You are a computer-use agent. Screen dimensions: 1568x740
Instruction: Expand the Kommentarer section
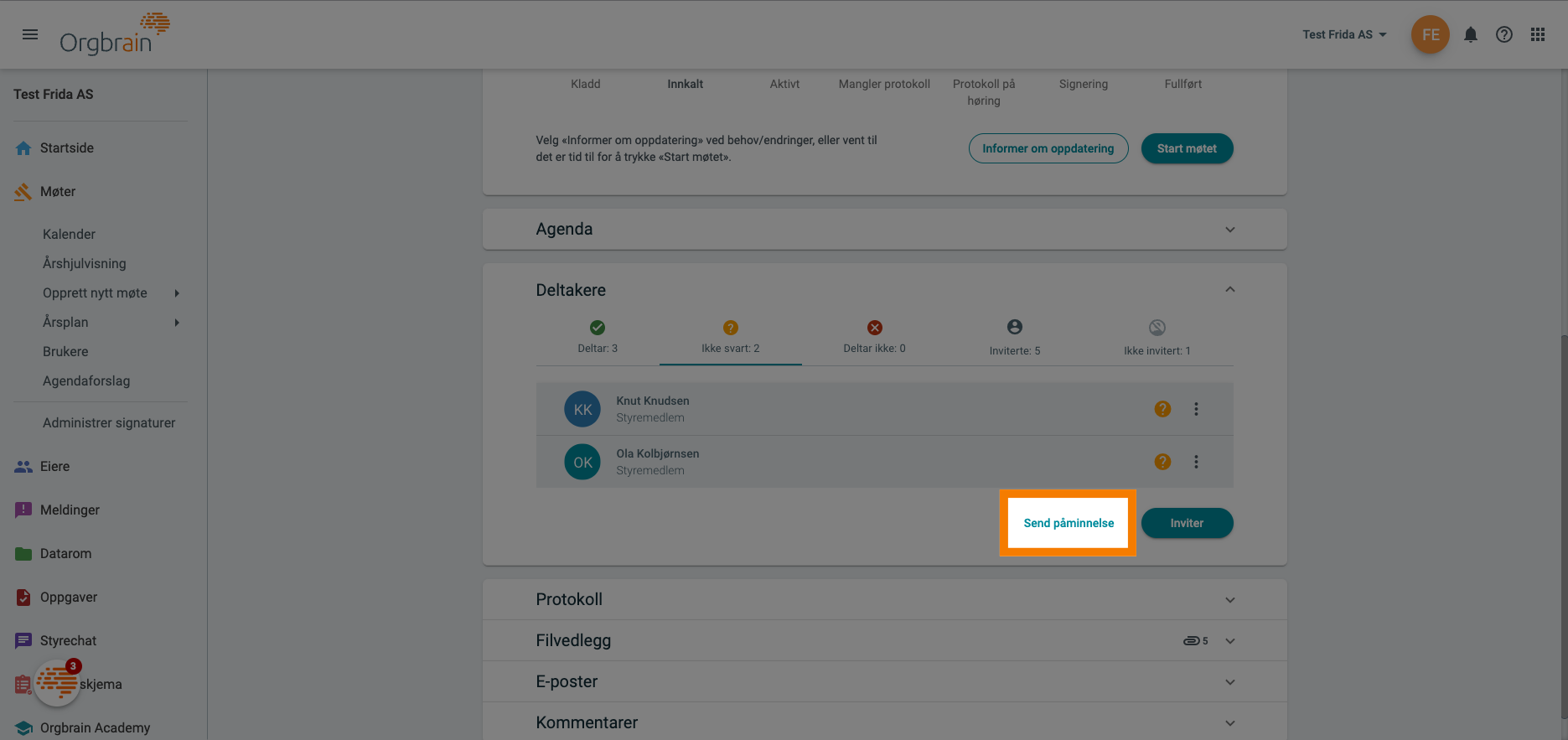click(x=1229, y=723)
